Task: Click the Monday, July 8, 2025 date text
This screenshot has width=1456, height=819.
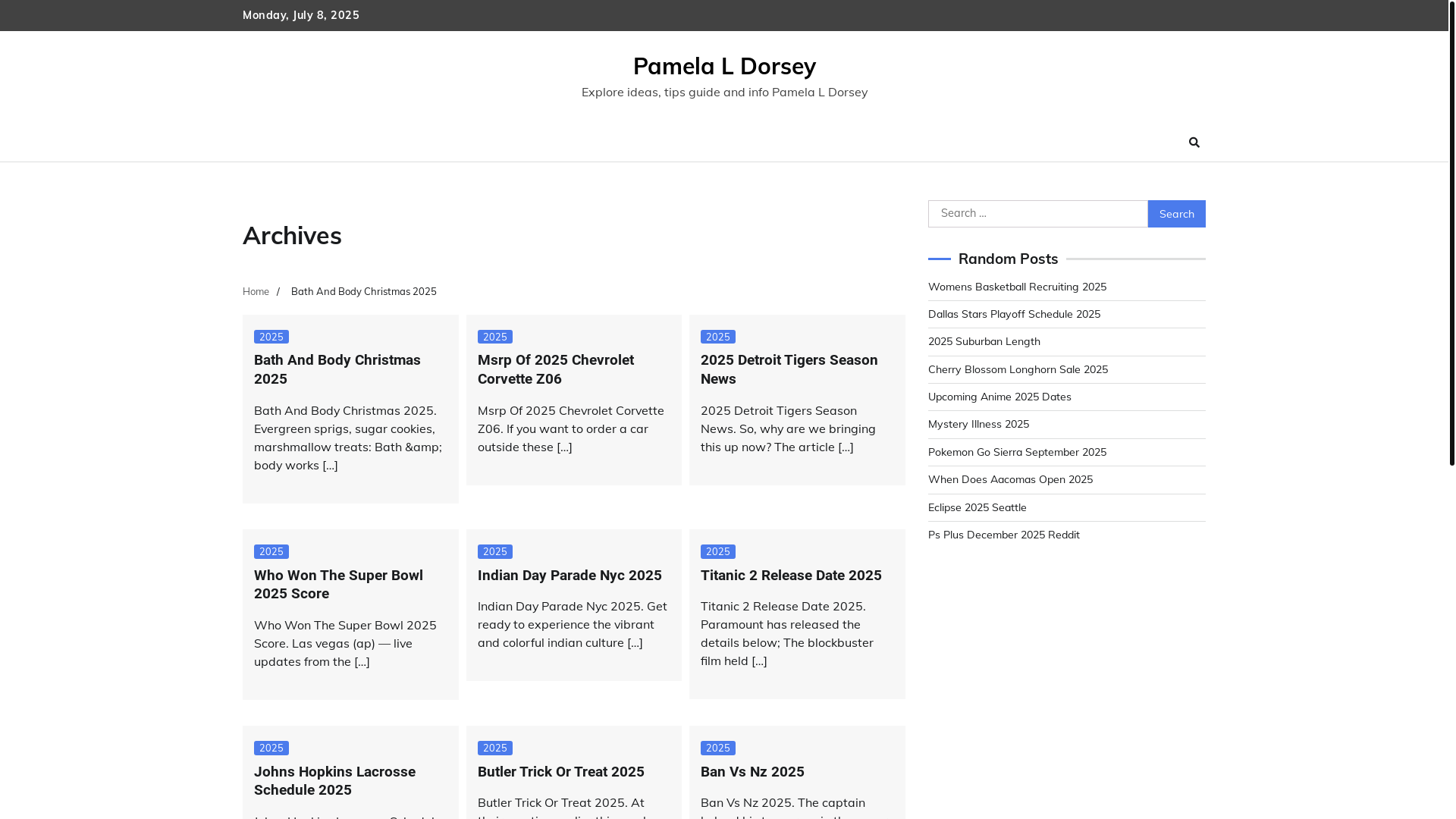Action: coord(301,15)
